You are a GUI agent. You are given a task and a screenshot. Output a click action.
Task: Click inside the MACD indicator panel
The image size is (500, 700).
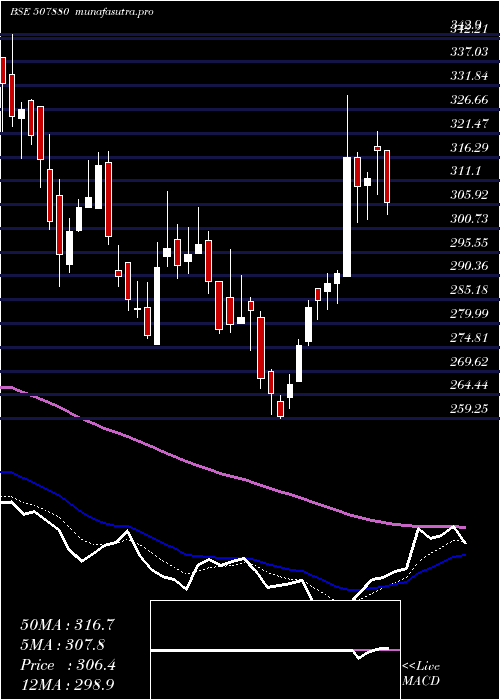[275, 650]
